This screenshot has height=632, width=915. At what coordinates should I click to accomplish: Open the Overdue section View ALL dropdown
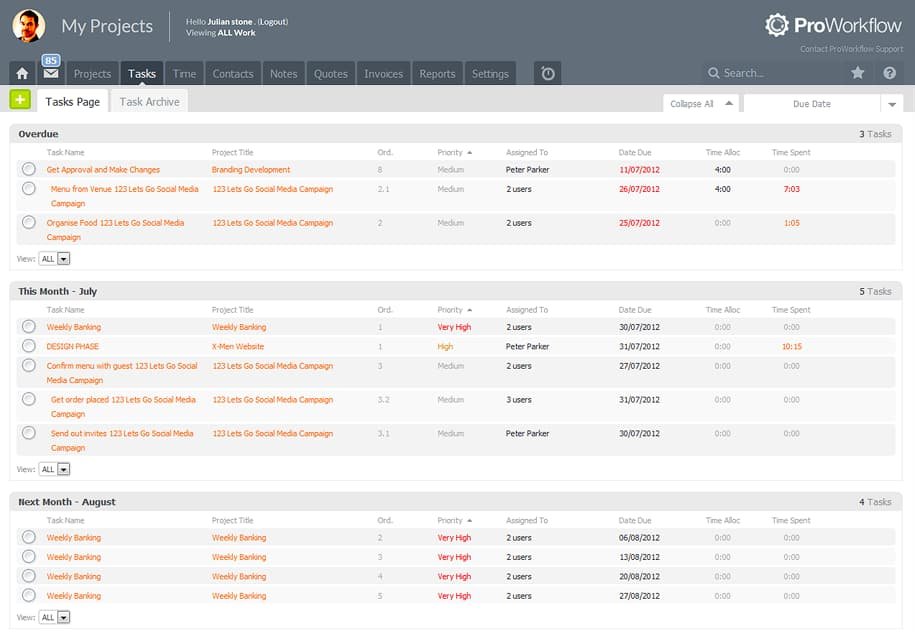coord(54,259)
